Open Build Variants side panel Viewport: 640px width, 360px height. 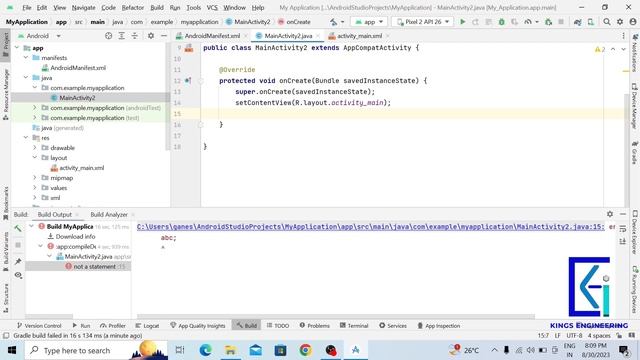(x=6, y=251)
